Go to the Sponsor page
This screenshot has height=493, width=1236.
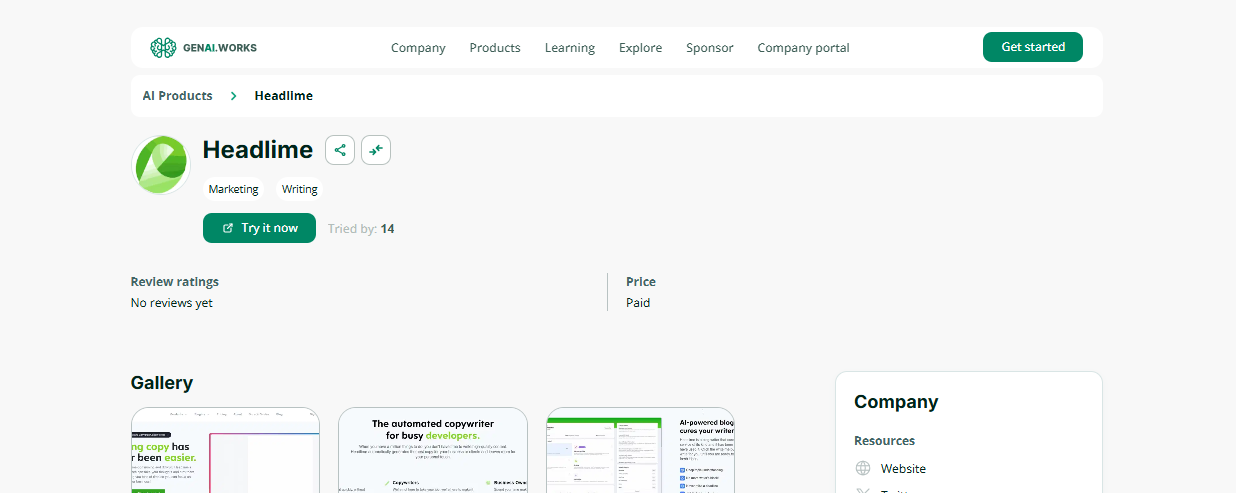[710, 48]
